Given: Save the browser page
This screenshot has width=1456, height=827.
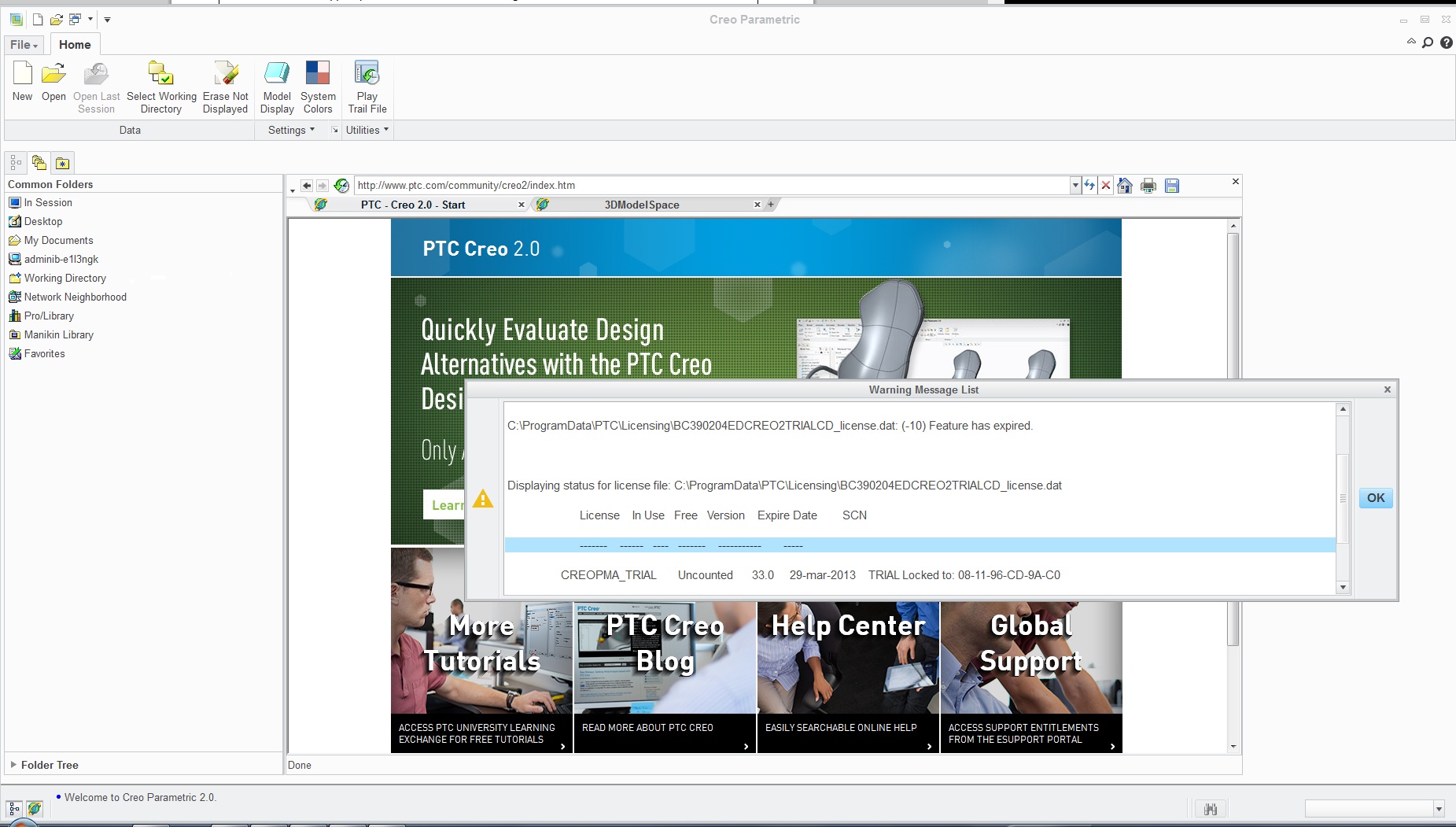Looking at the screenshot, I should (x=1172, y=186).
